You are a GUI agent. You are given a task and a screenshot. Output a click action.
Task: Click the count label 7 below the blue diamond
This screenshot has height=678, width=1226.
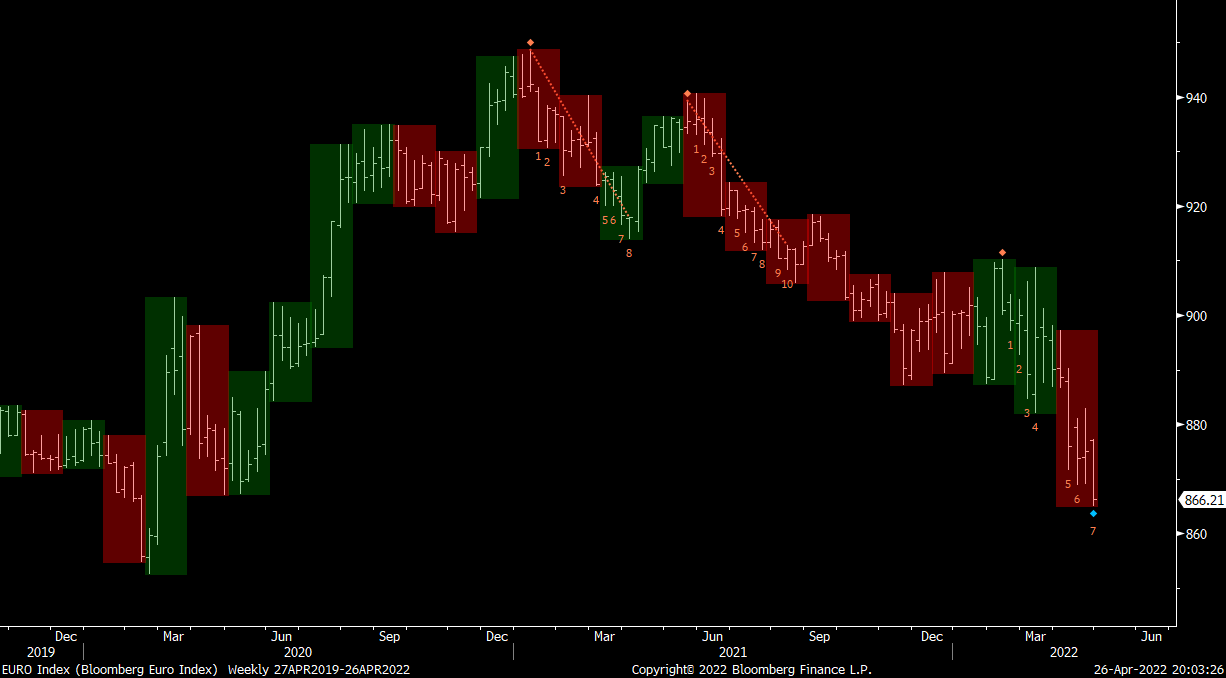[1093, 531]
